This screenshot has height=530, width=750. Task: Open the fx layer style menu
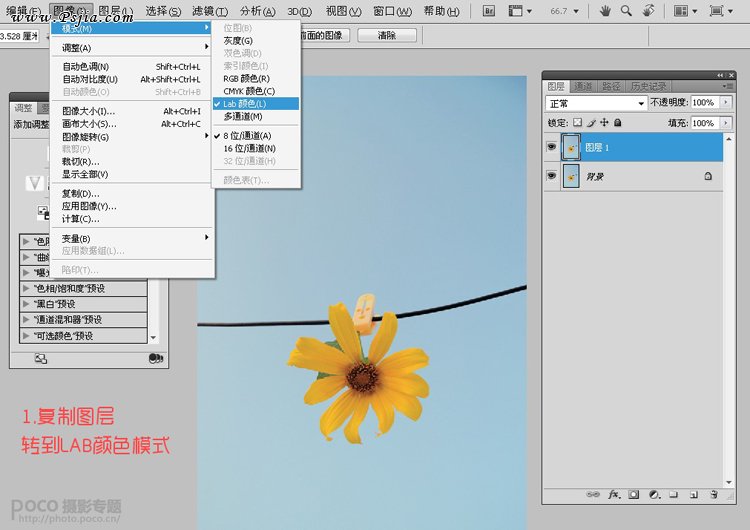pos(614,494)
